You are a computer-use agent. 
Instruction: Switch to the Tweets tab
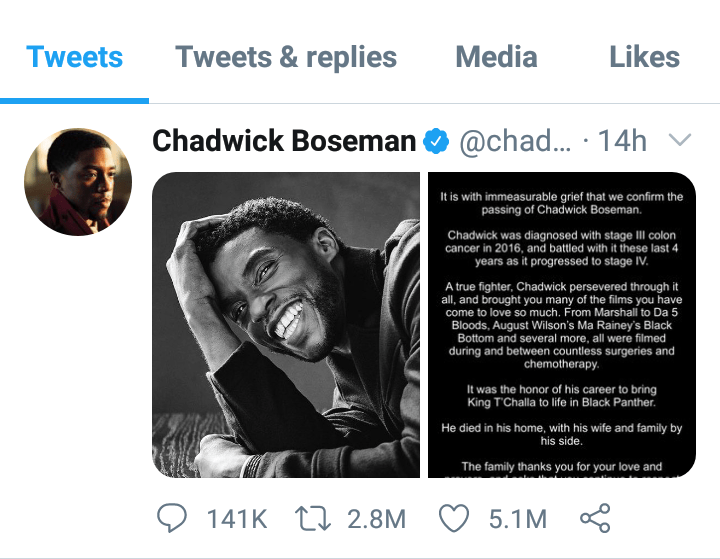coord(75,57)
